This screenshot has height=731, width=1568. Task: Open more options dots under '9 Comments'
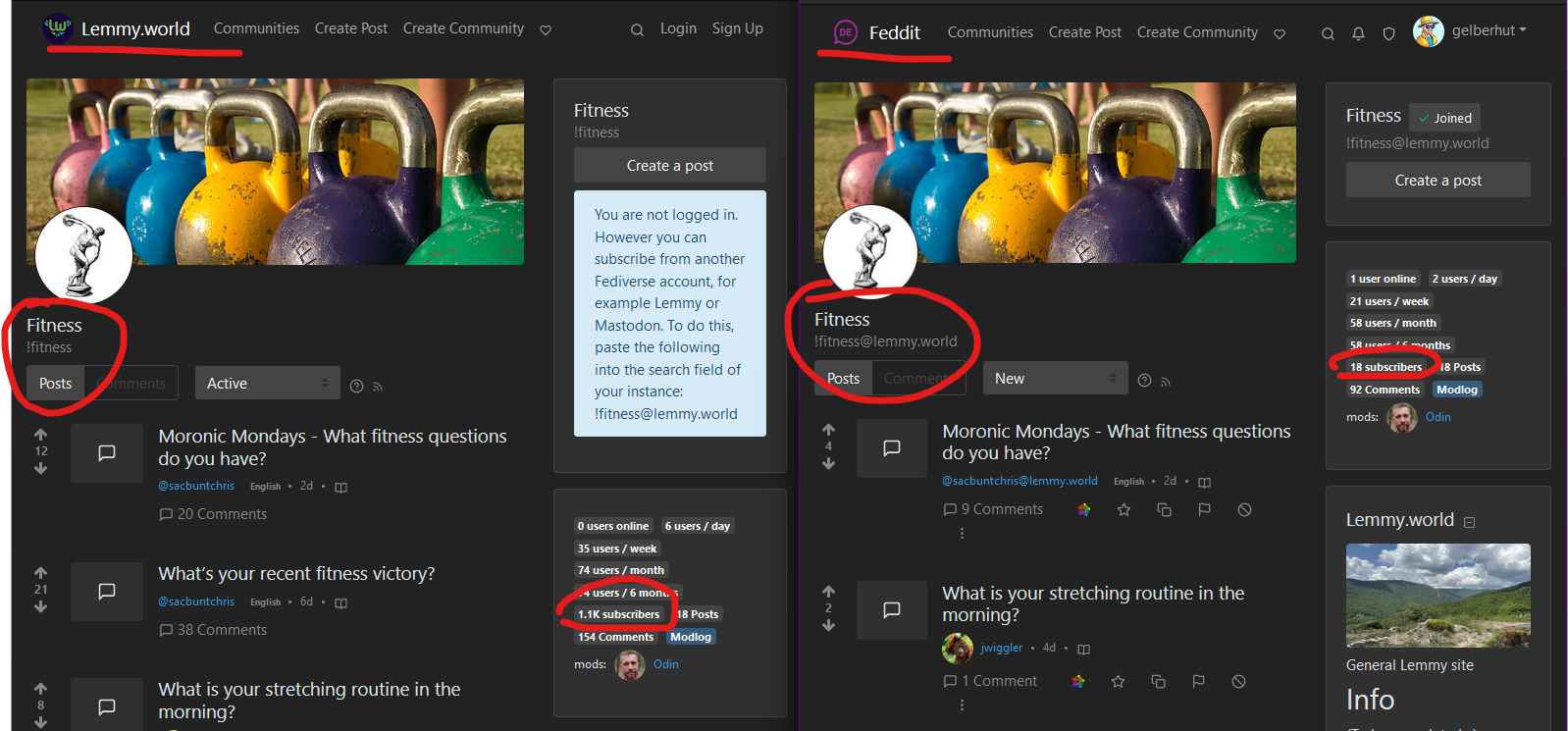tap(962, 534)
